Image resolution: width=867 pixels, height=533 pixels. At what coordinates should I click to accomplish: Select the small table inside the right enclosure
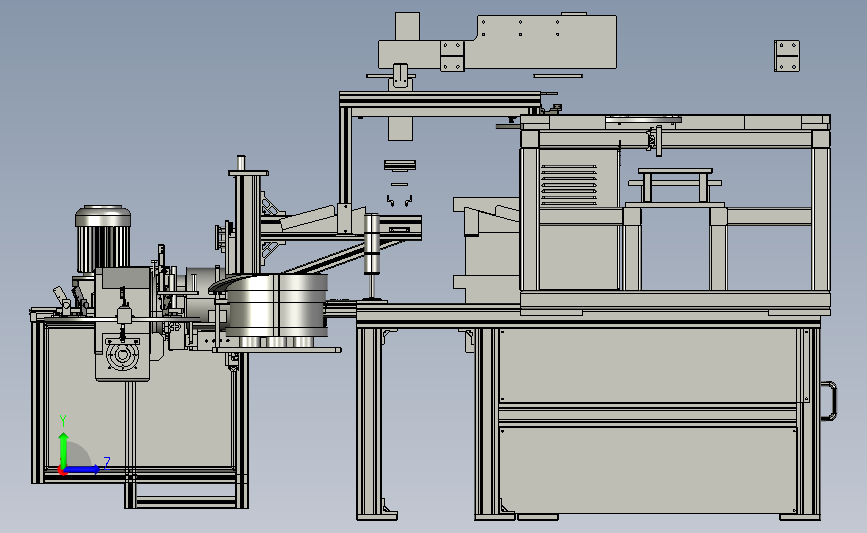point(675,185)
